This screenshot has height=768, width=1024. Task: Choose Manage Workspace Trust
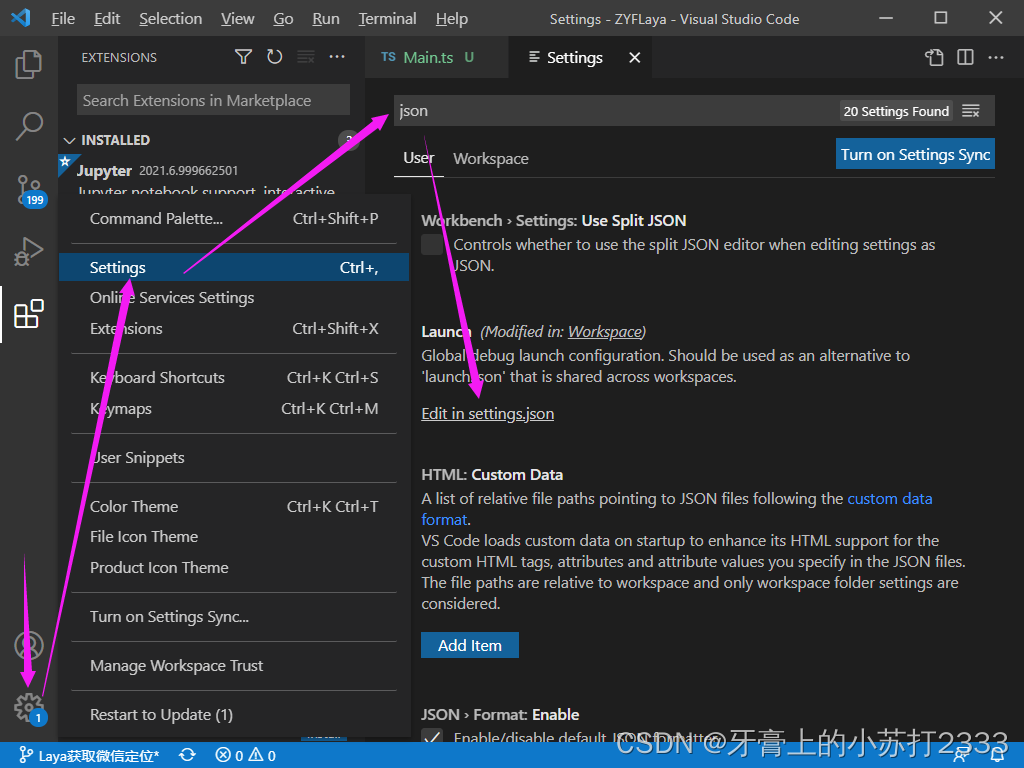(x=234, y=665)
